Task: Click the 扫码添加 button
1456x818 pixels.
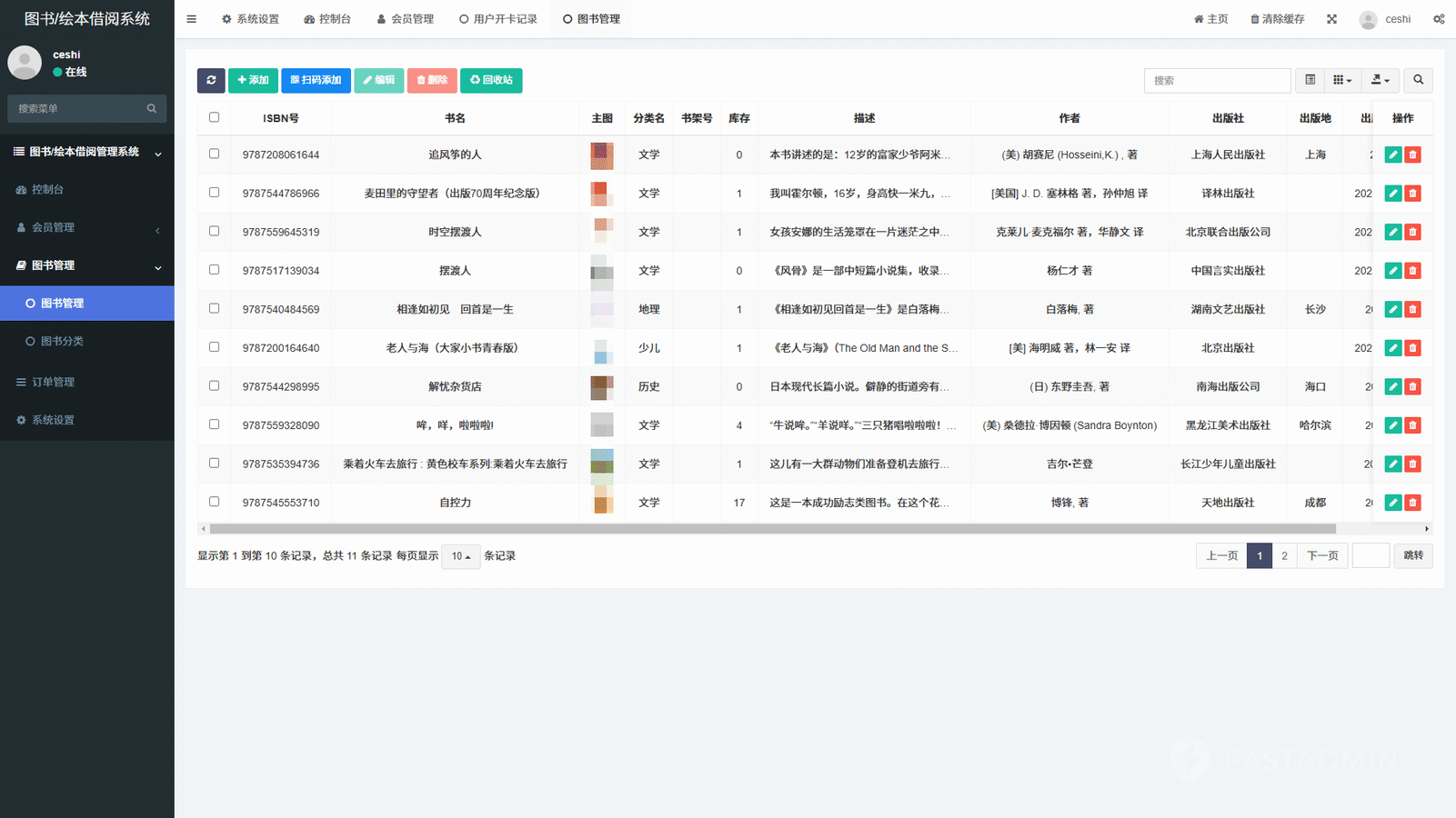Action: (316, 80)
